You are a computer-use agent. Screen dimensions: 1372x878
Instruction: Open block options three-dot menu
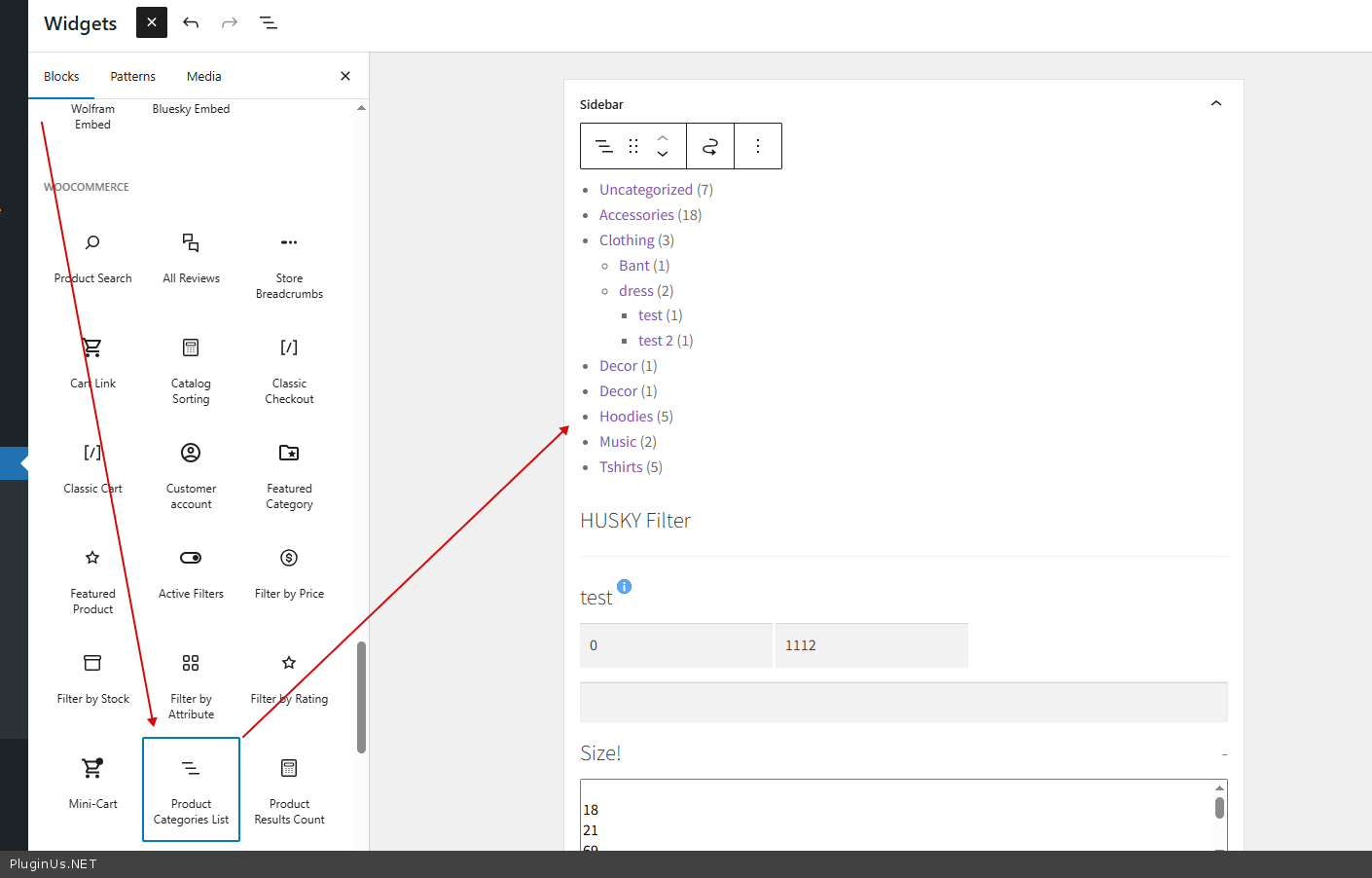point(758,146)
